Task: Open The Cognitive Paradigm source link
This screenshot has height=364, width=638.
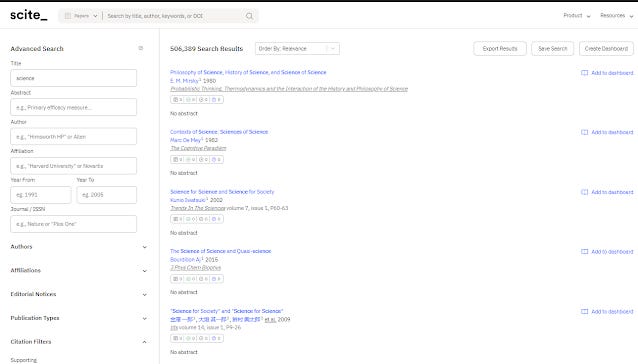Action: [198, 148]
